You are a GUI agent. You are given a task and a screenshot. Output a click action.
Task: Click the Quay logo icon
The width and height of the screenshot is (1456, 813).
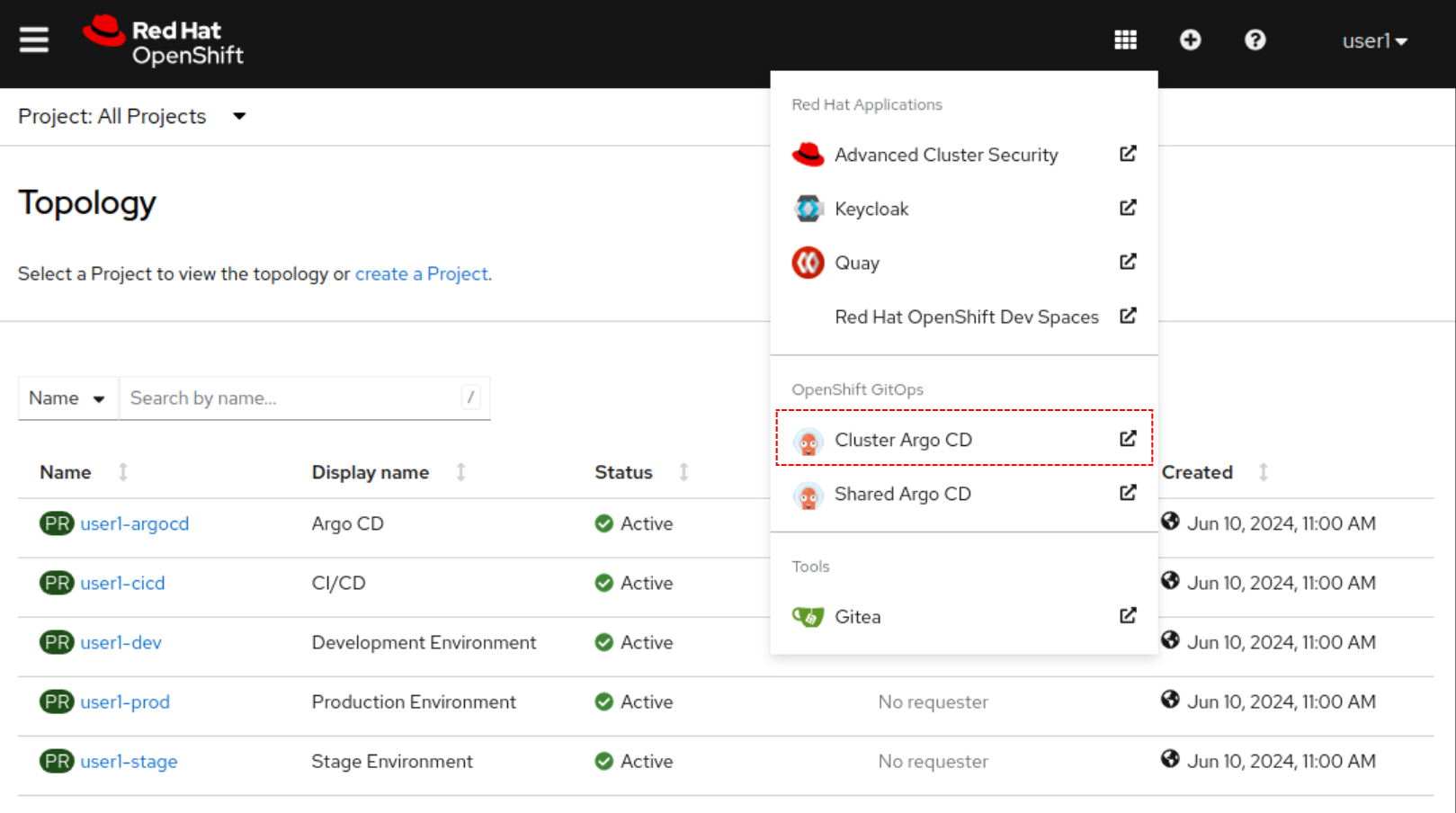tap(808, 263)
